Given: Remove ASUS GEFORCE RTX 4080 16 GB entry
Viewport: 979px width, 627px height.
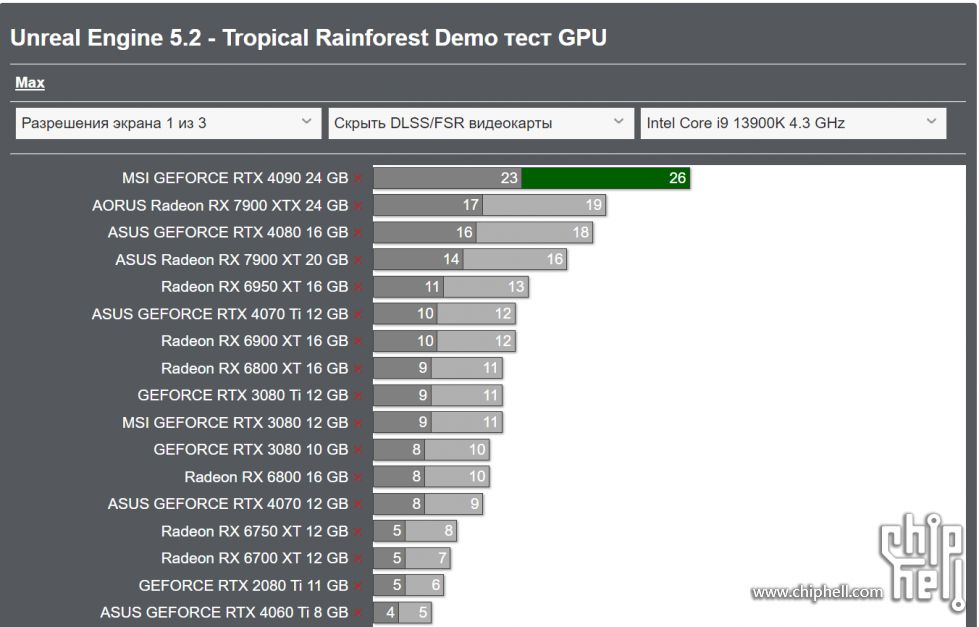Looking at the screenshot, I should (x=358, y=233).
